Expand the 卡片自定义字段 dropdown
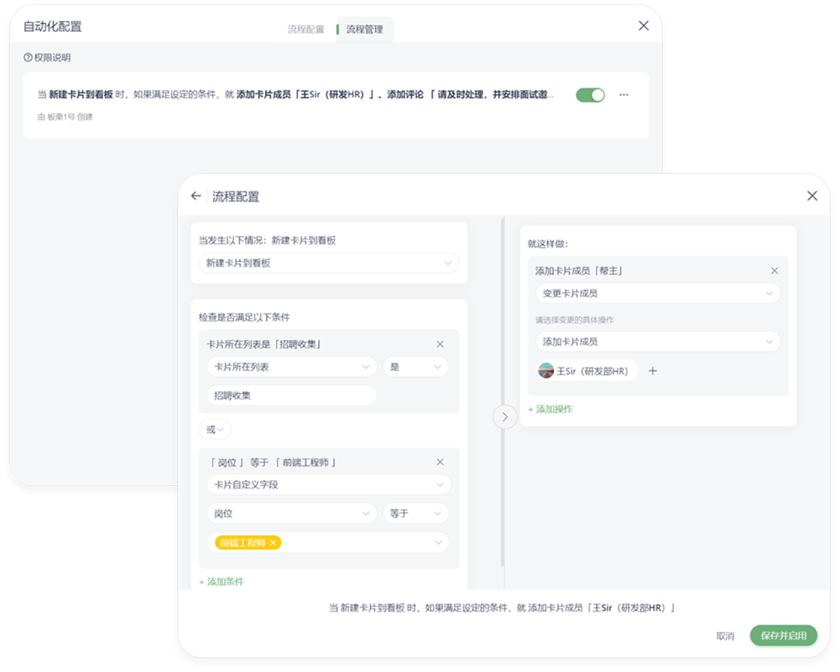Screen dimensions: 840x672 click(329, 485)
